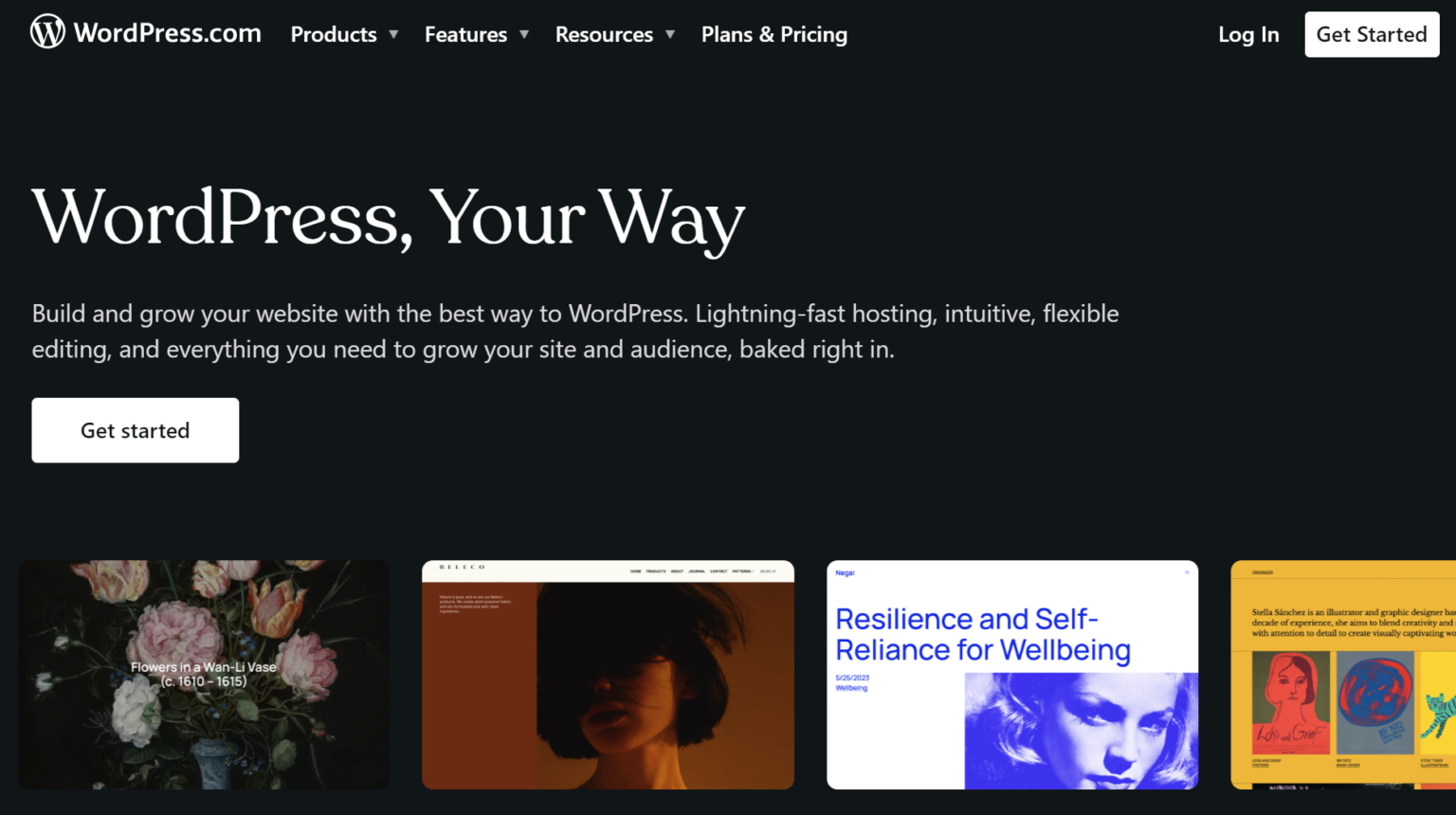1456x815 pixels.
Task: Click the teal cat illustration
Action: pos(1439,715)
